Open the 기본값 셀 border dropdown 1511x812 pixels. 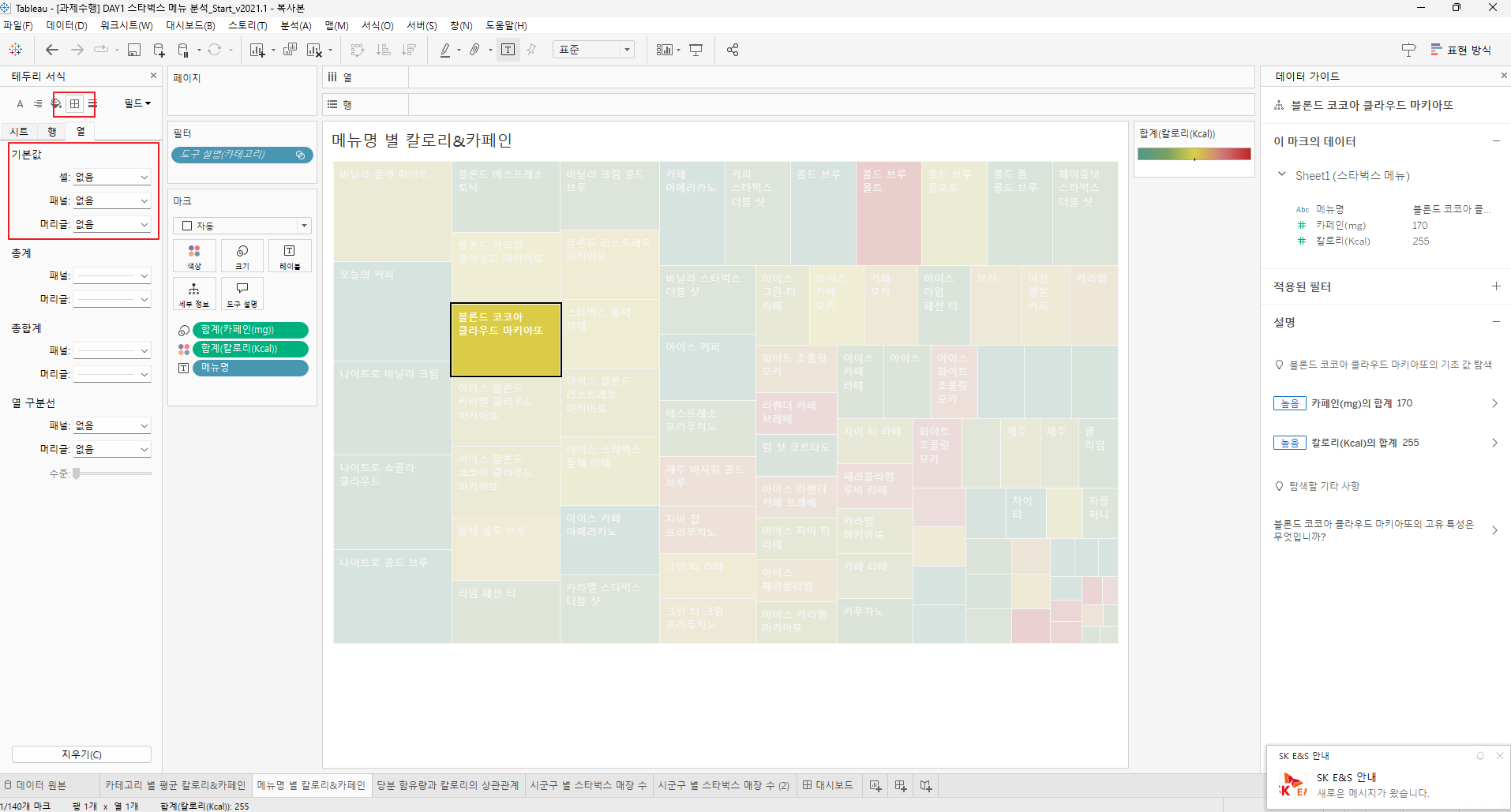111,178
